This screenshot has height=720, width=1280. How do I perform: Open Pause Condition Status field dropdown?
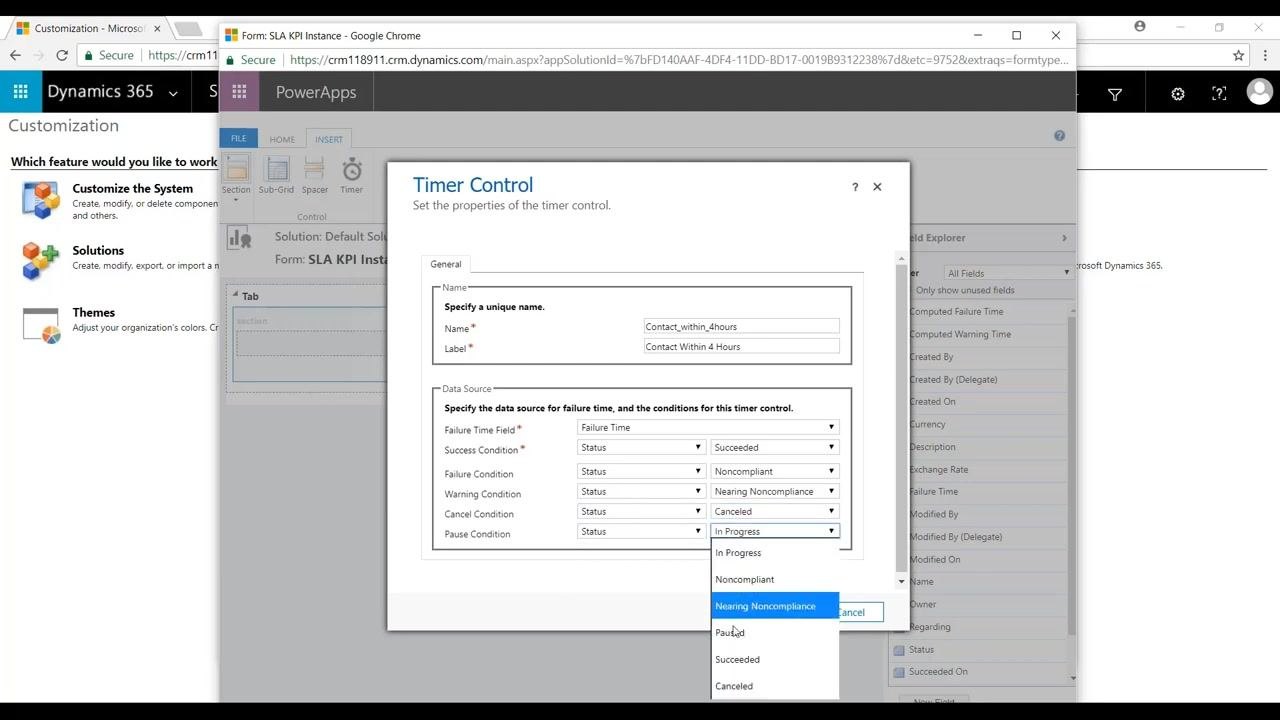[641, 531]
